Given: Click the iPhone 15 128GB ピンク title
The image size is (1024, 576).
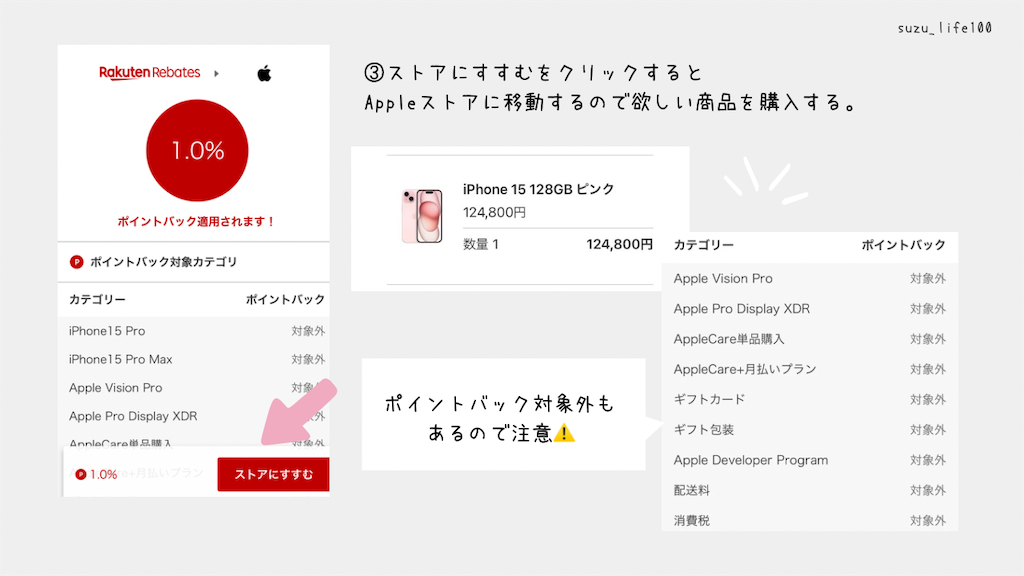Looking at the screenshot, I should (x=539, y=189).
